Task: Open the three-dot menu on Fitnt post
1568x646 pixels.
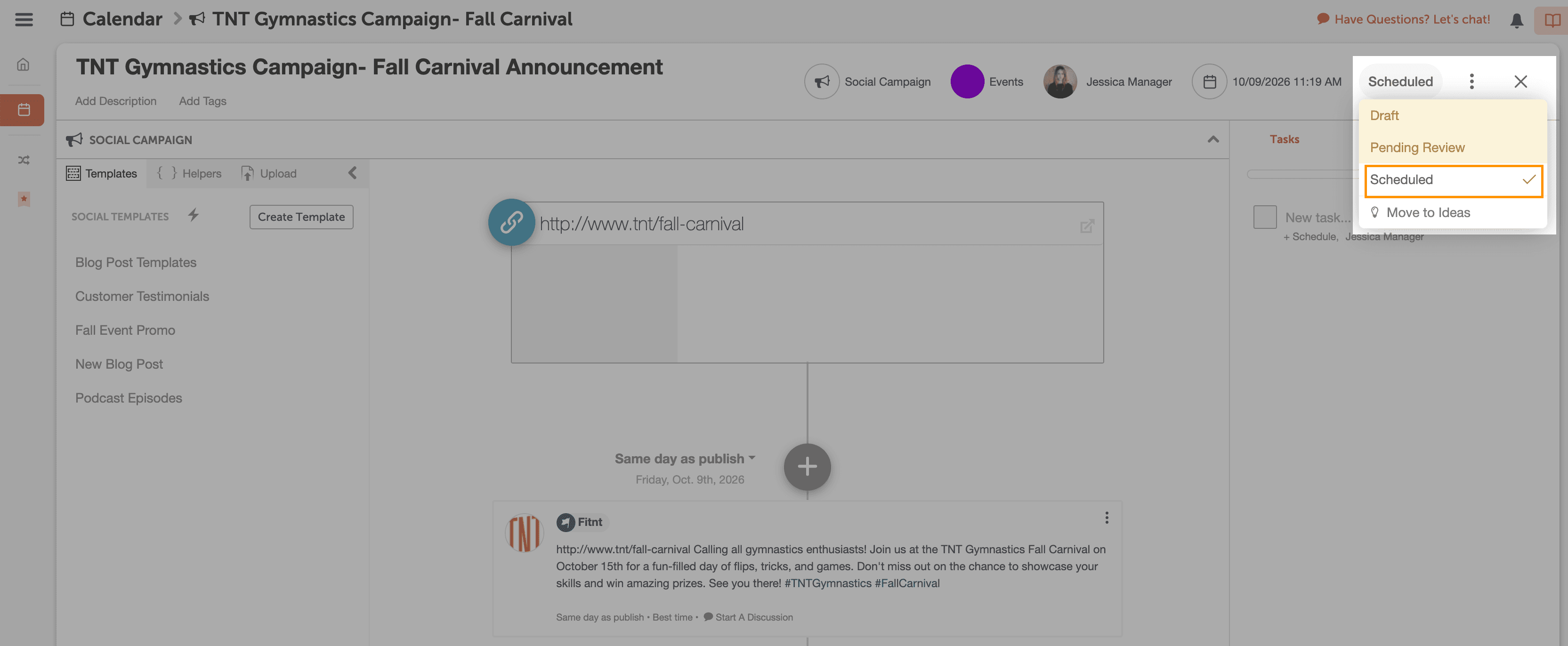Action: point(1107,517)
